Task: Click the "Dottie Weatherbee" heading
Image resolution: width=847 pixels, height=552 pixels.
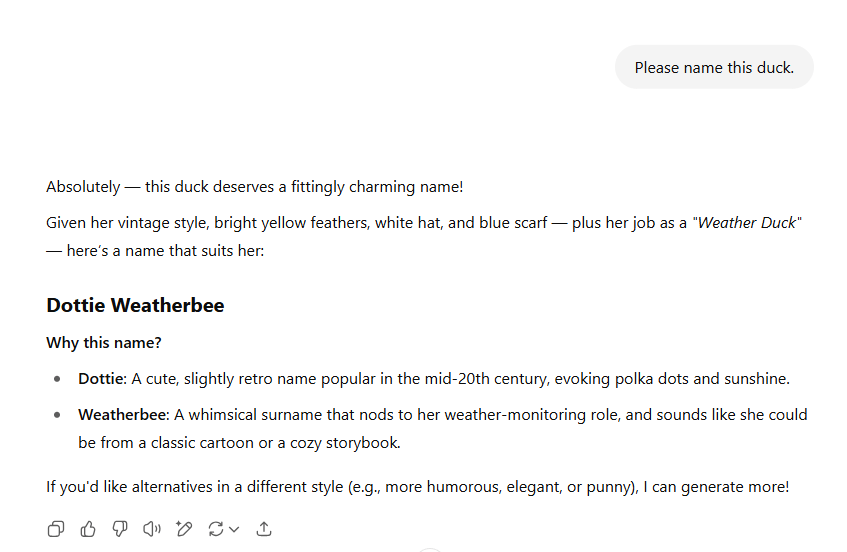Action: 135,305
